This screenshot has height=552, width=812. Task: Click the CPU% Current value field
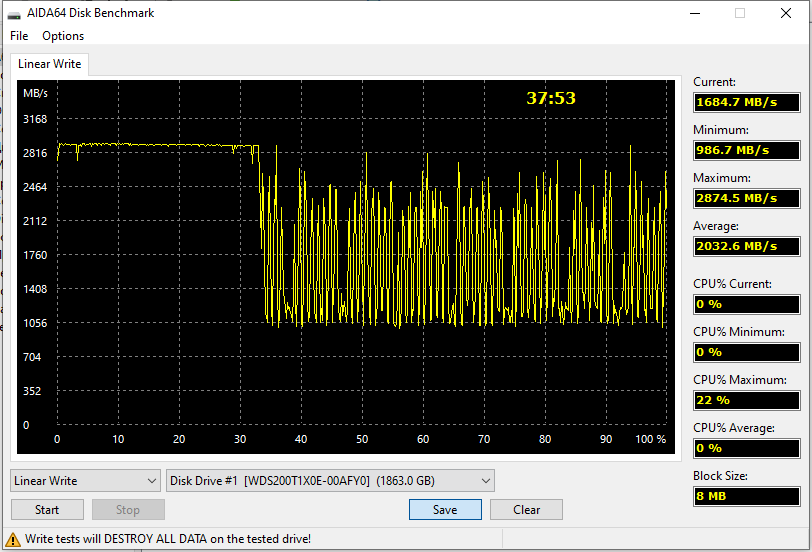click(747, 304)
